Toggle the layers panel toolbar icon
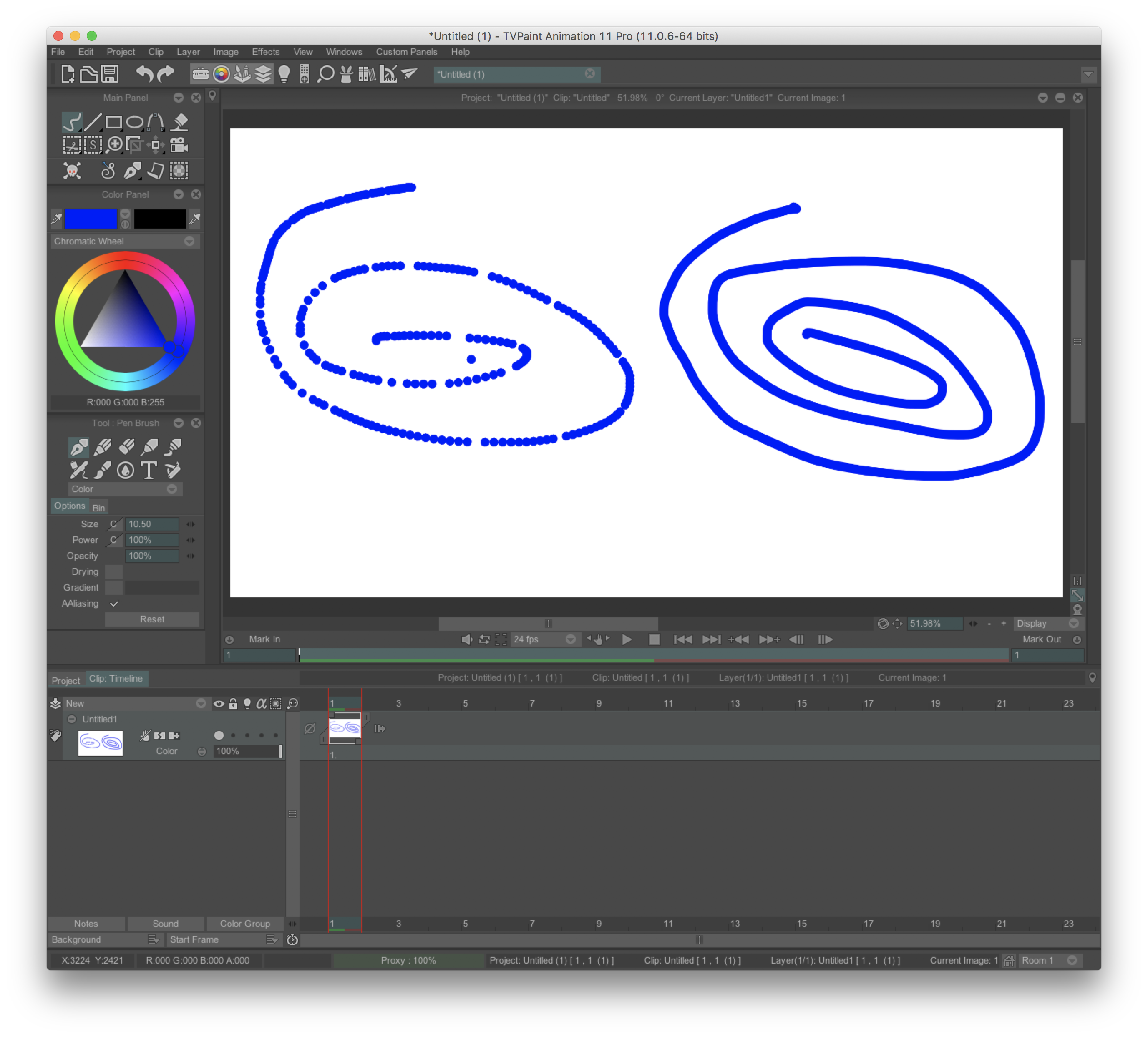 pos(263,74)
